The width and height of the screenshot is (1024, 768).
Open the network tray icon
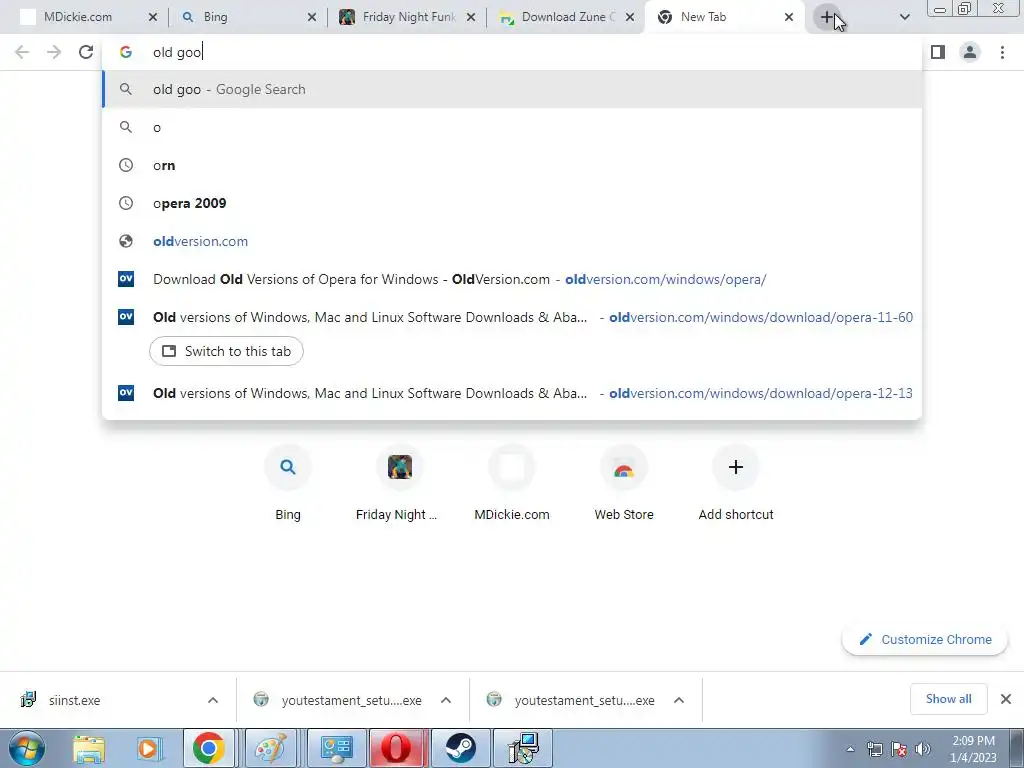coord(874,749)
